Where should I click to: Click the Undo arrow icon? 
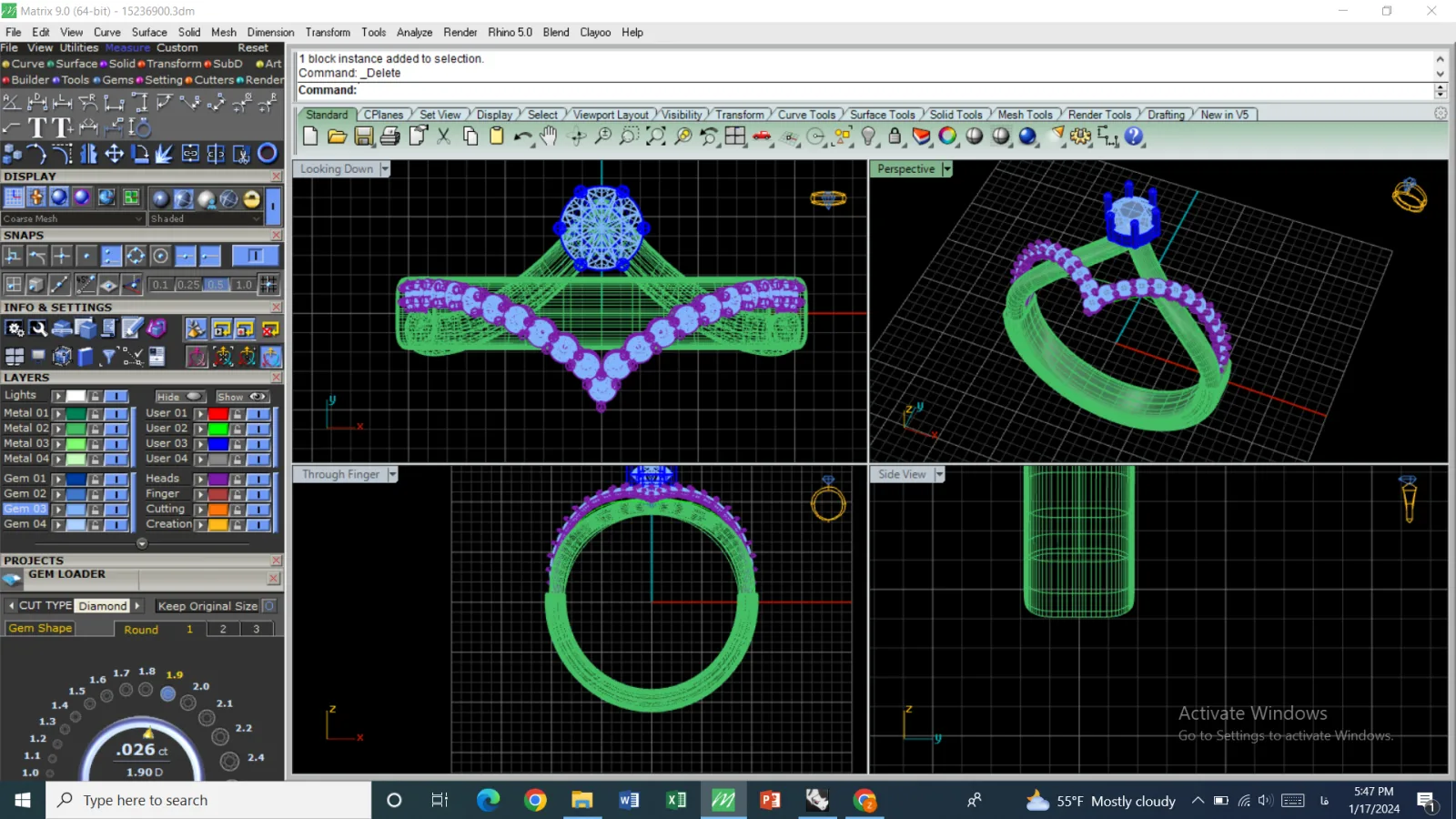pyautogui.click(x=522, y=136)
